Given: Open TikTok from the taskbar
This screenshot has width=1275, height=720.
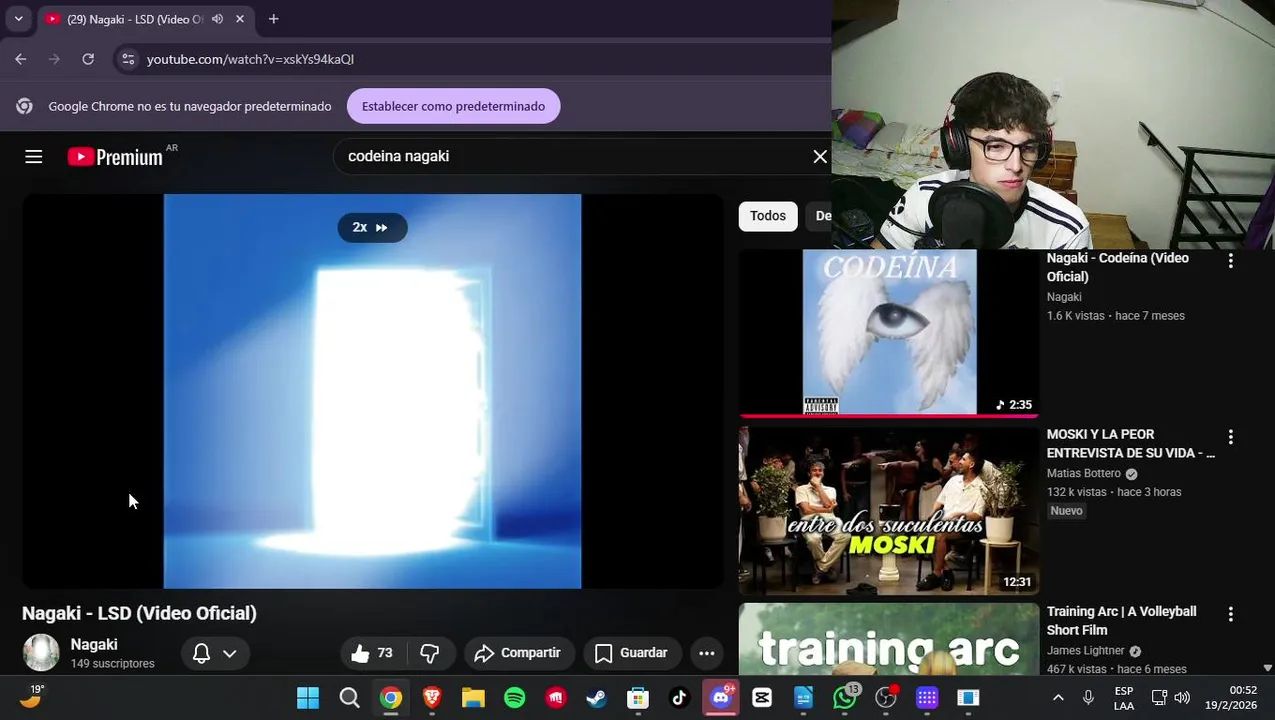Looking at the screenshot, I should [679, 698].
